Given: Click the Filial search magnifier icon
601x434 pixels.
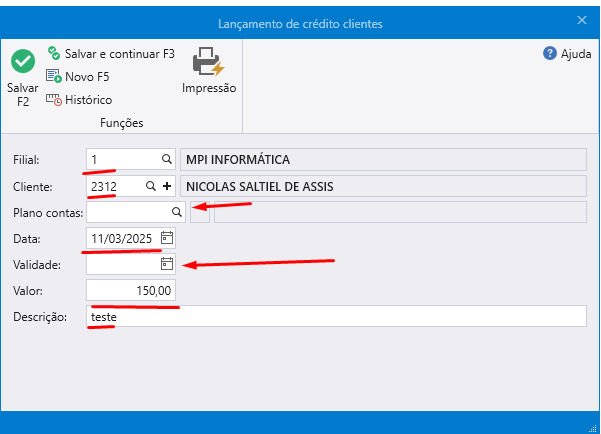Looking at the screenshot, I should (x=167, y=159).
